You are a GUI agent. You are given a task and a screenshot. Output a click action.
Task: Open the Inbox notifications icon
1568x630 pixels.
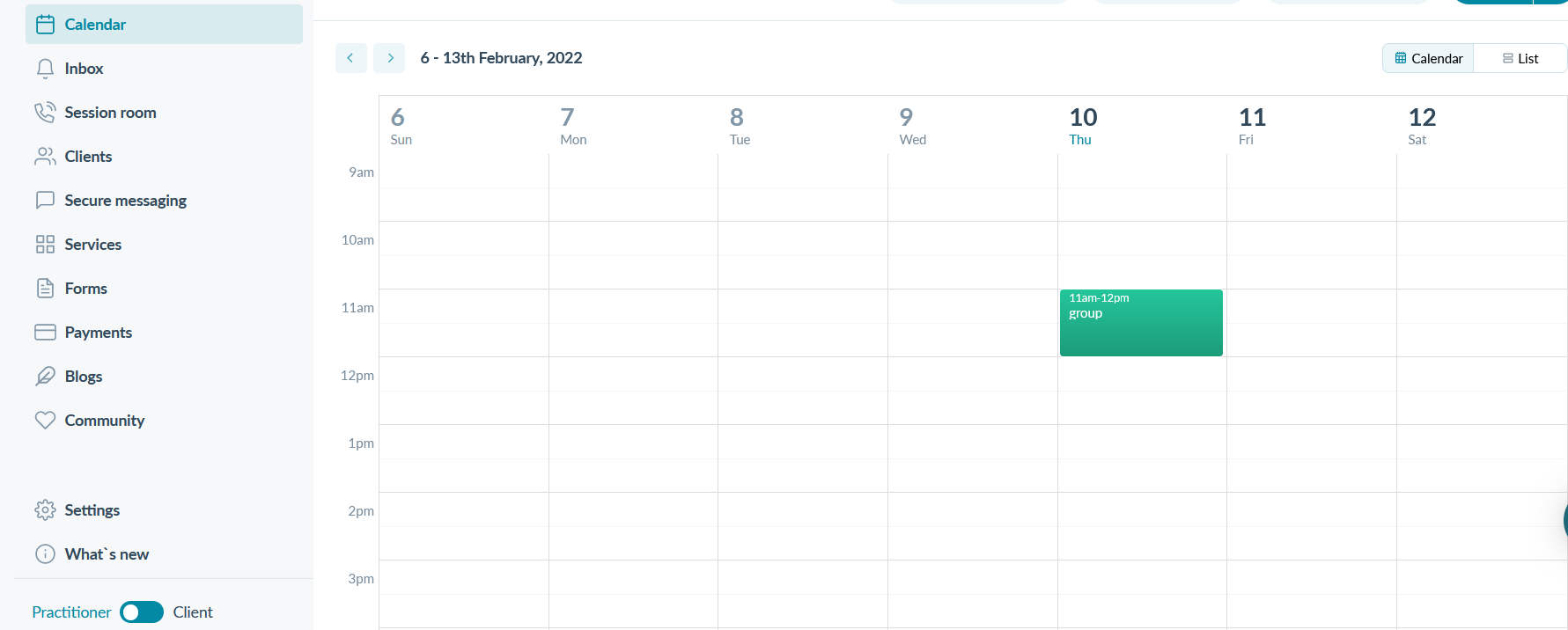pyautogui.click(x=45, y=68)
